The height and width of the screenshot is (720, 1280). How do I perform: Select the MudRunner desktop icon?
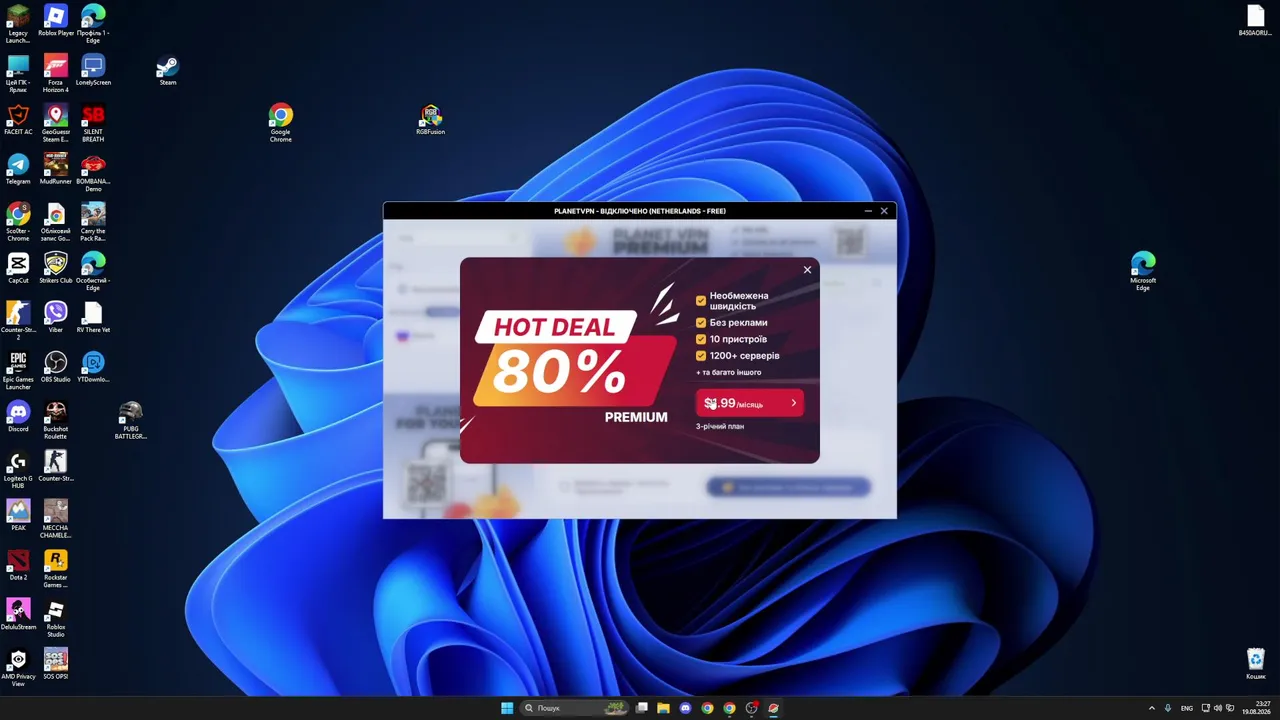[56, 169]
